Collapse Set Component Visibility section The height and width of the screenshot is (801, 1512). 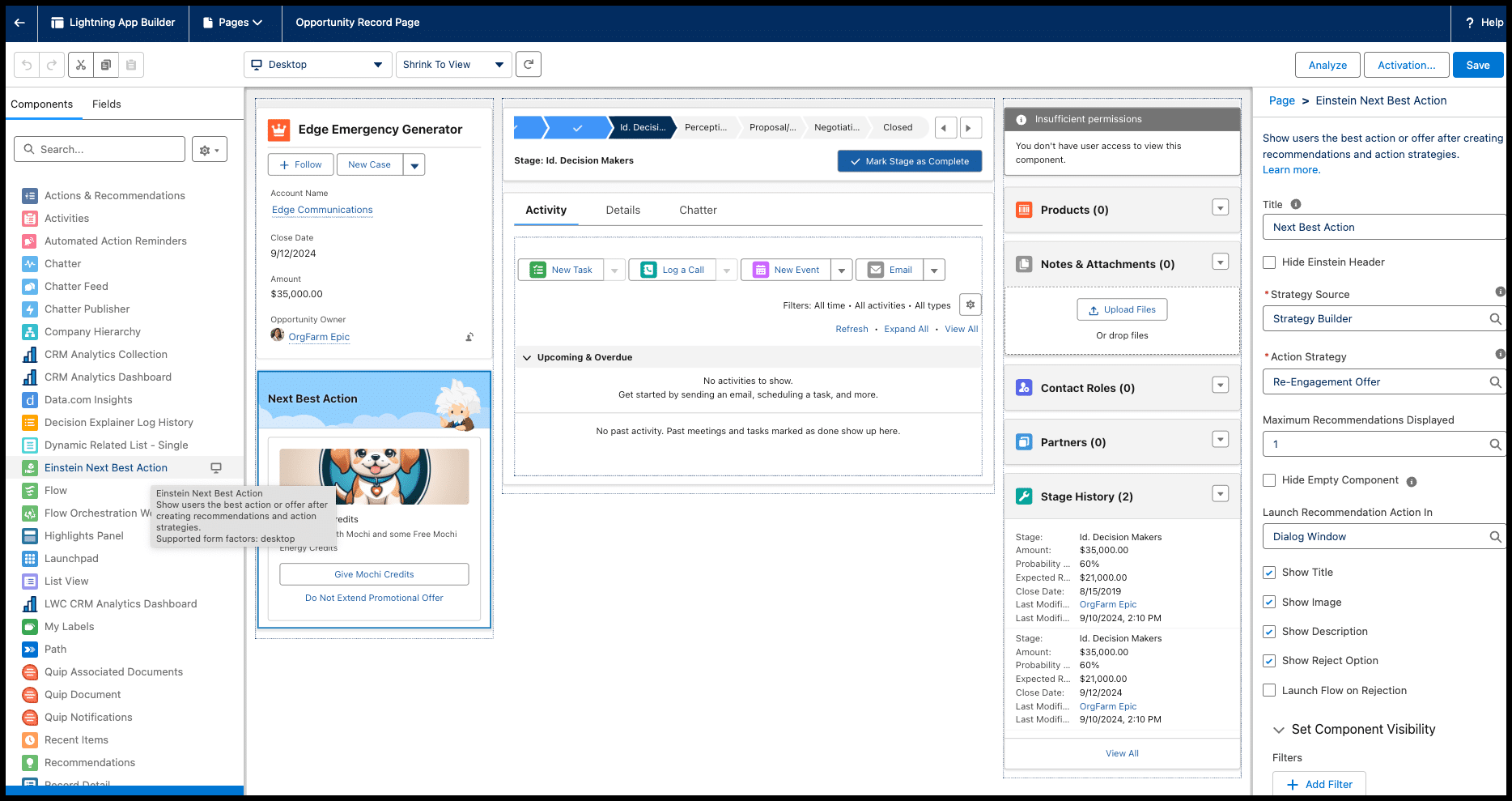click(x=1279, y=730)
